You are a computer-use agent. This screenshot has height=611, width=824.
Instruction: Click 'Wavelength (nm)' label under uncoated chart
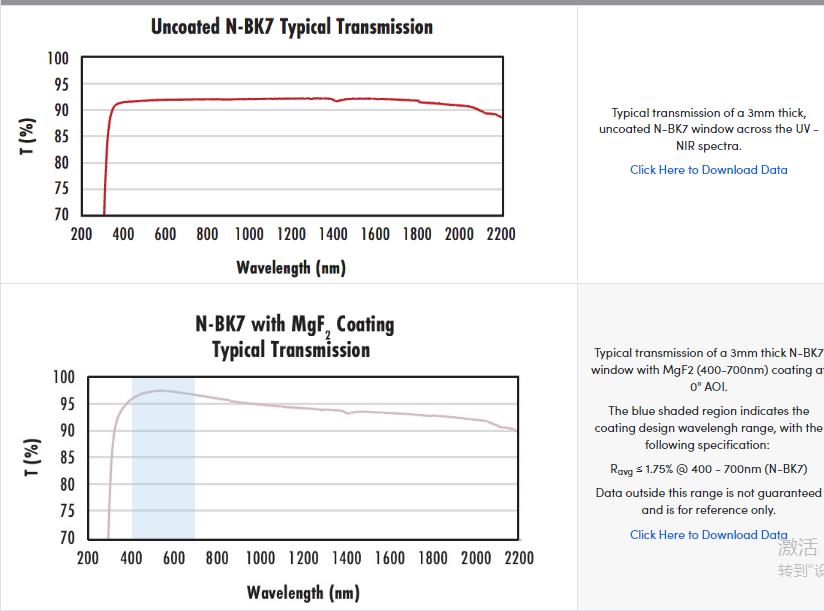(291, 267)
